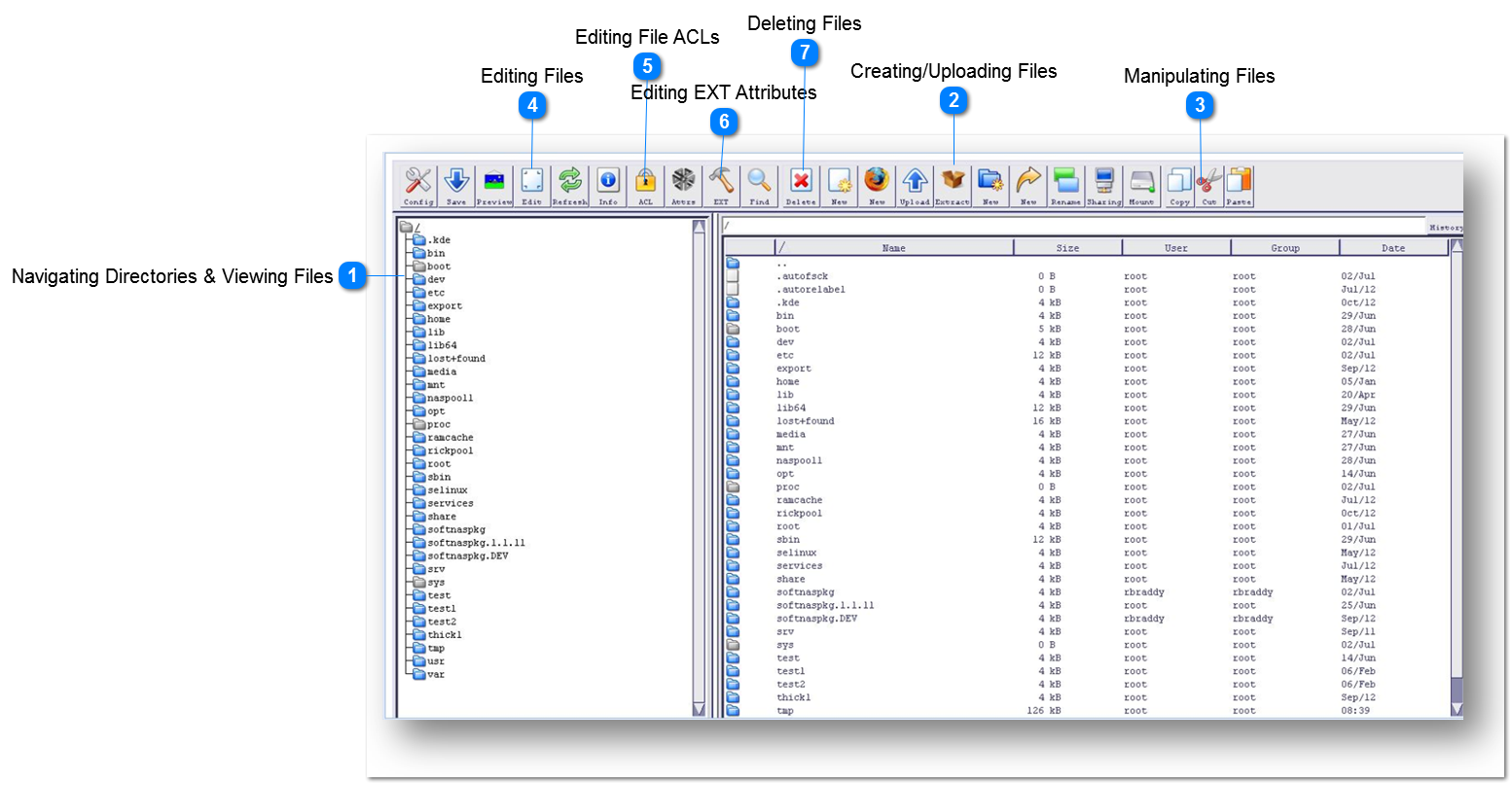The width and height of the screenshot is (1512, 785).
Task: Open export folder in the directory tree
Action: [x=437, y=305]
